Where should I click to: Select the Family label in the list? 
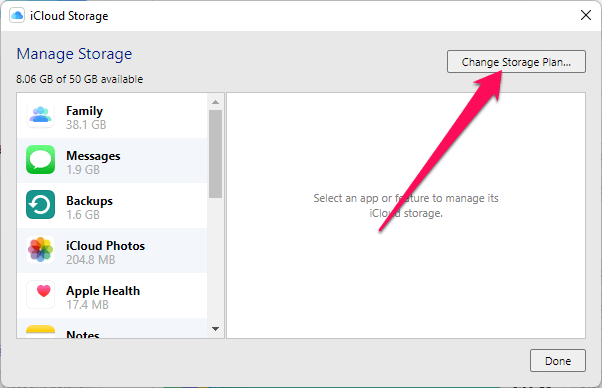pyautogui.click(x=84, y=111)
